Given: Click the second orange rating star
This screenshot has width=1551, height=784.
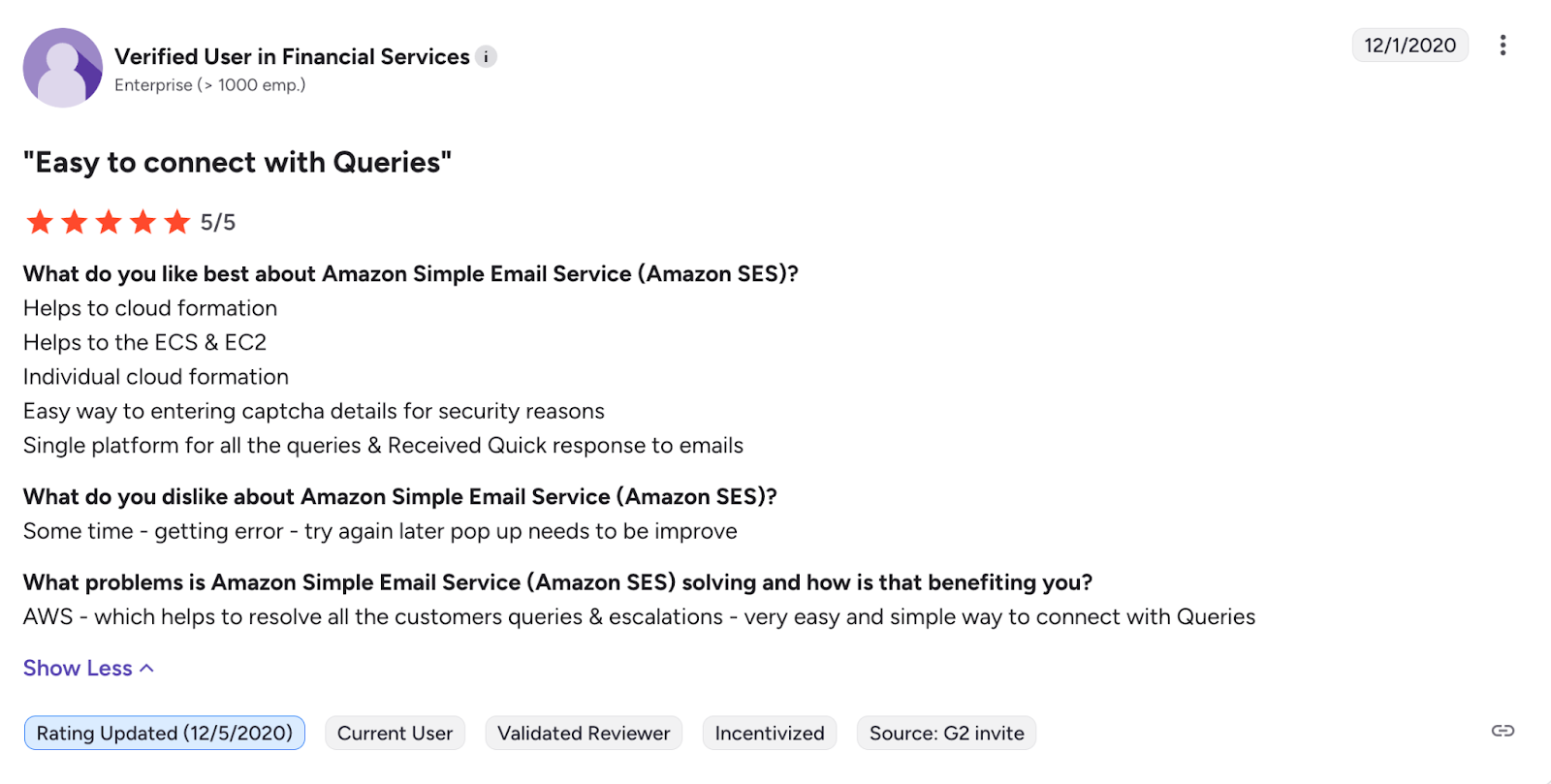Looking at the screenshot, I should pos(75,222).
